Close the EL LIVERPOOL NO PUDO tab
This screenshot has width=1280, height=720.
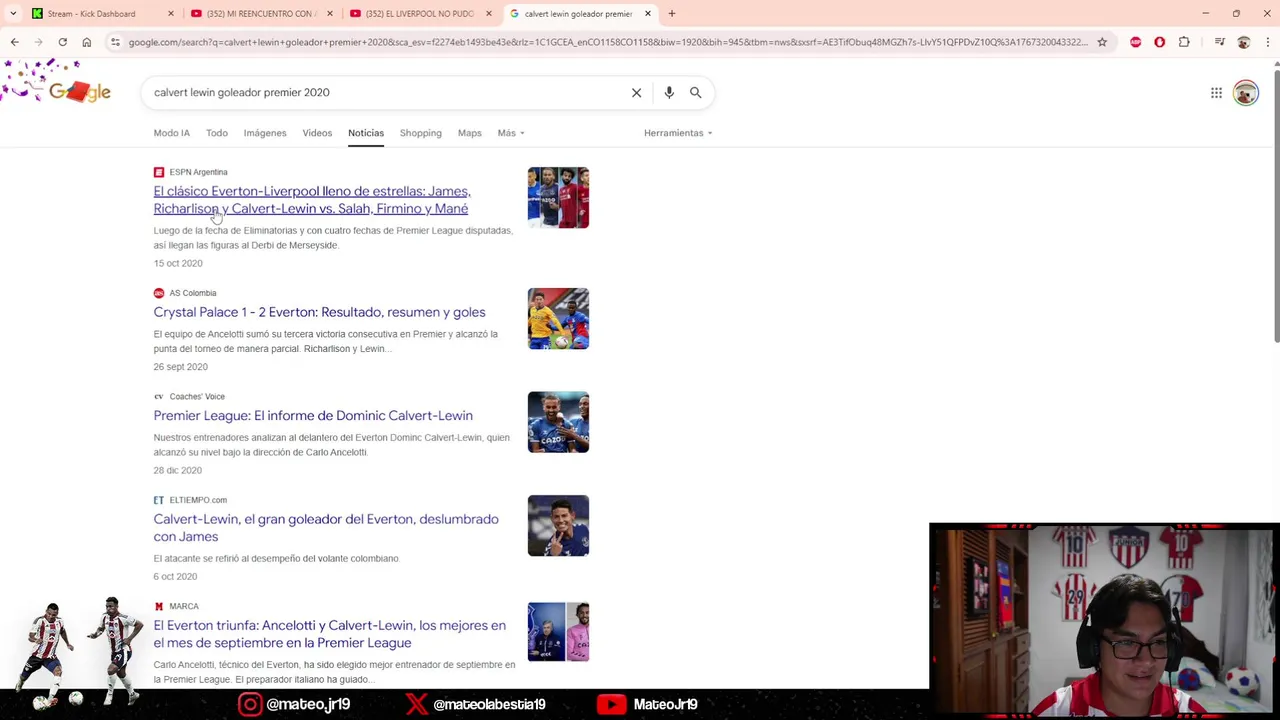pos(488,14)
